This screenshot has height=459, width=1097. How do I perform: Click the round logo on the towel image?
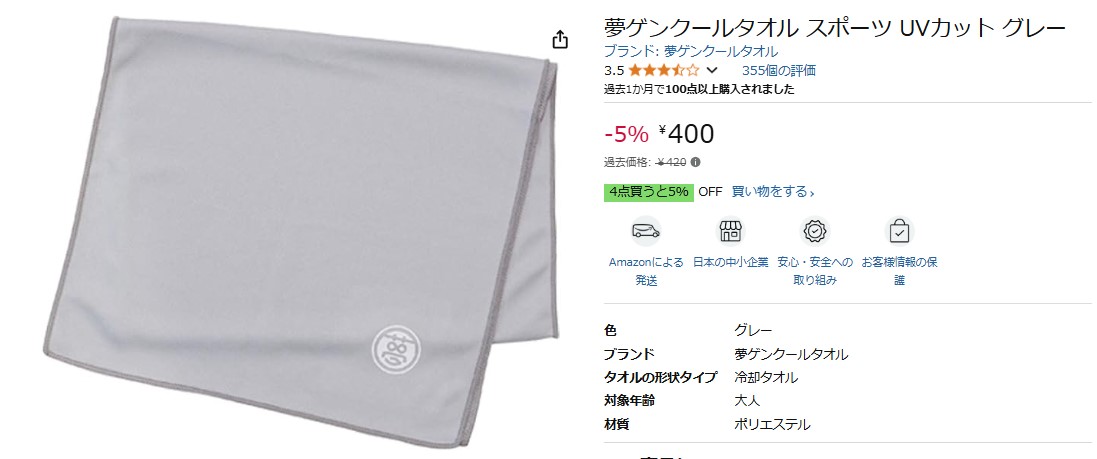pos(393,346)
